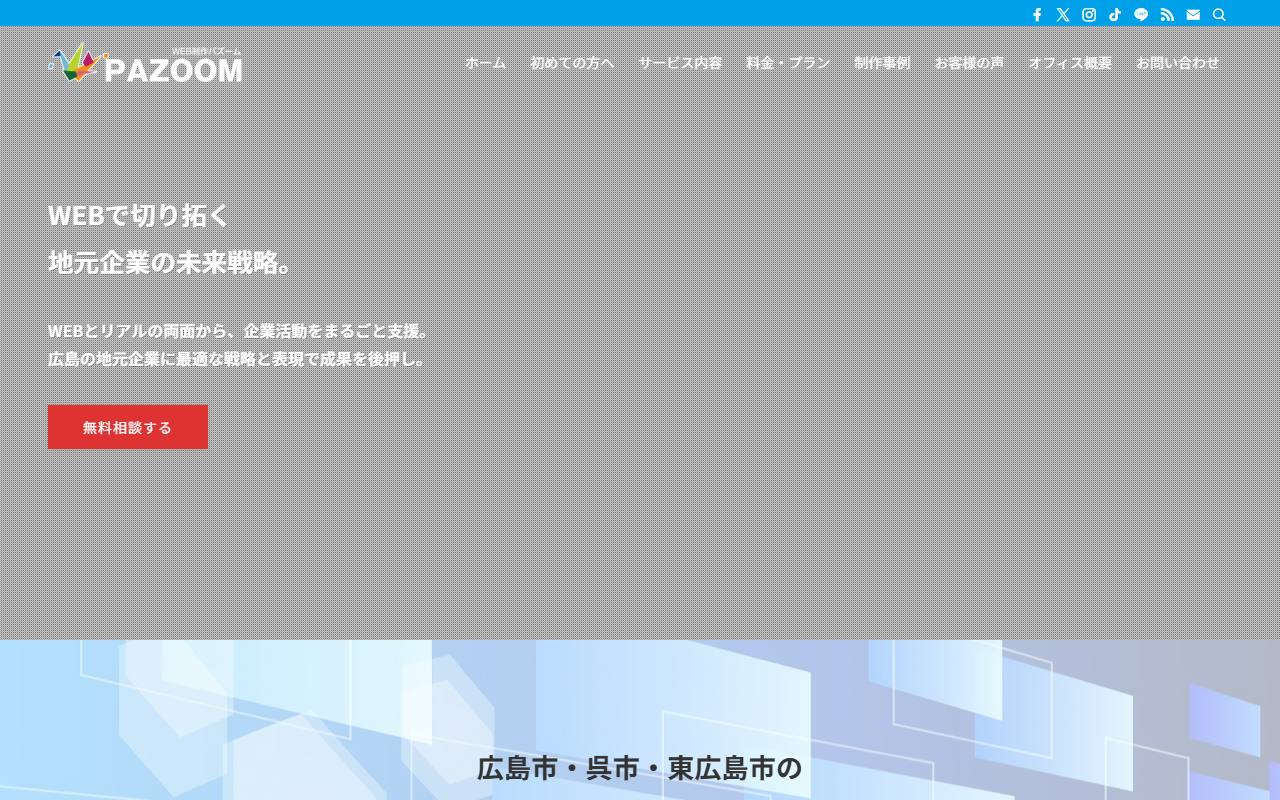This screenshot has width=1280, height=800.
Task: Go to ホーム in navigation
Action: (x=485, y=63)
